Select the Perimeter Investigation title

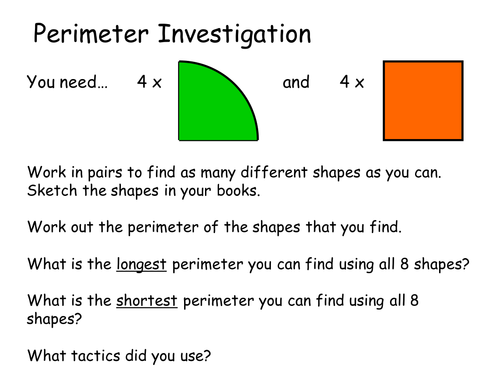172,35
